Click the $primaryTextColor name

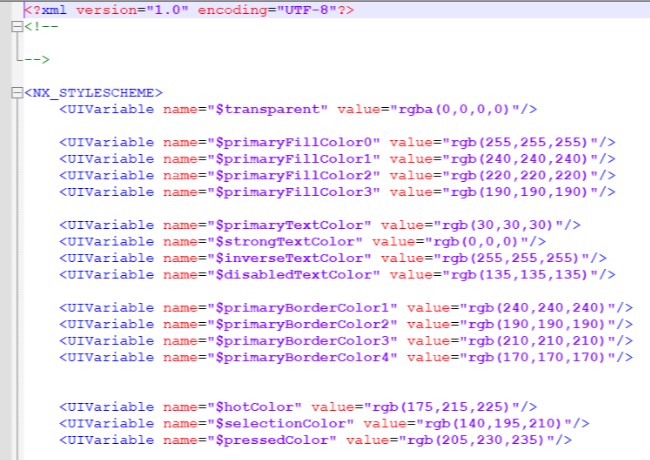coord(293,225)
